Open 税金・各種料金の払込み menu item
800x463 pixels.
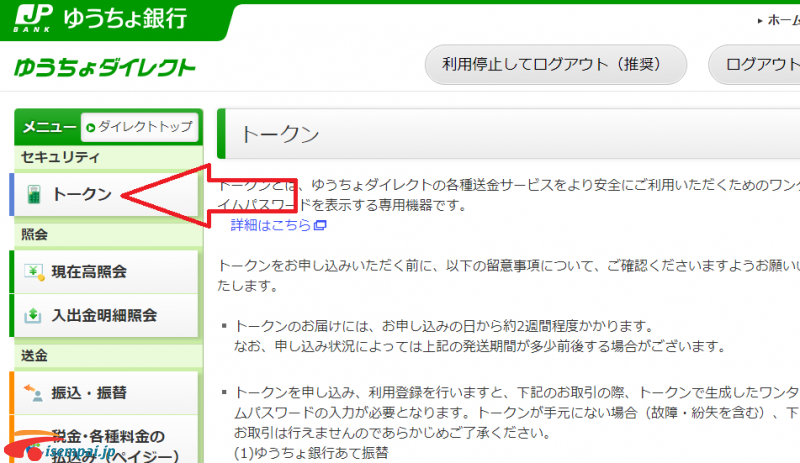click(106, 439)
